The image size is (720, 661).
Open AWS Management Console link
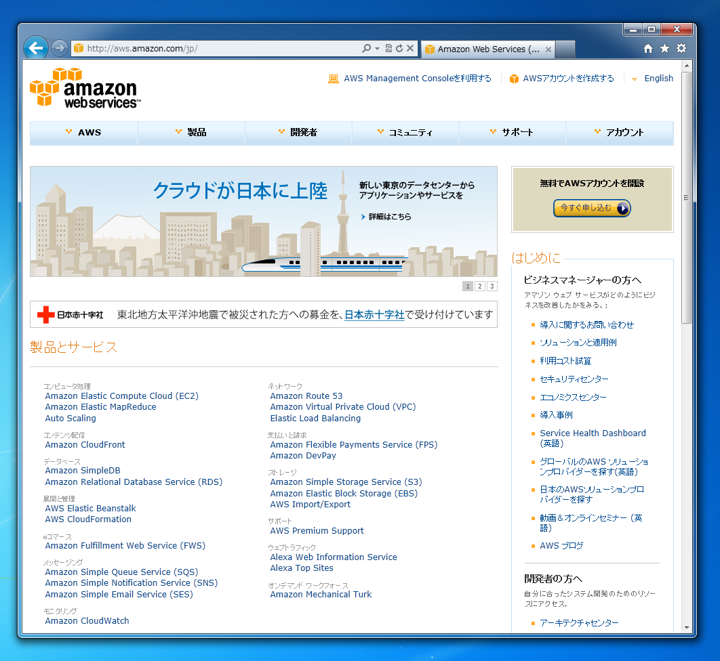pyautogui.click(x=417, y=78)
